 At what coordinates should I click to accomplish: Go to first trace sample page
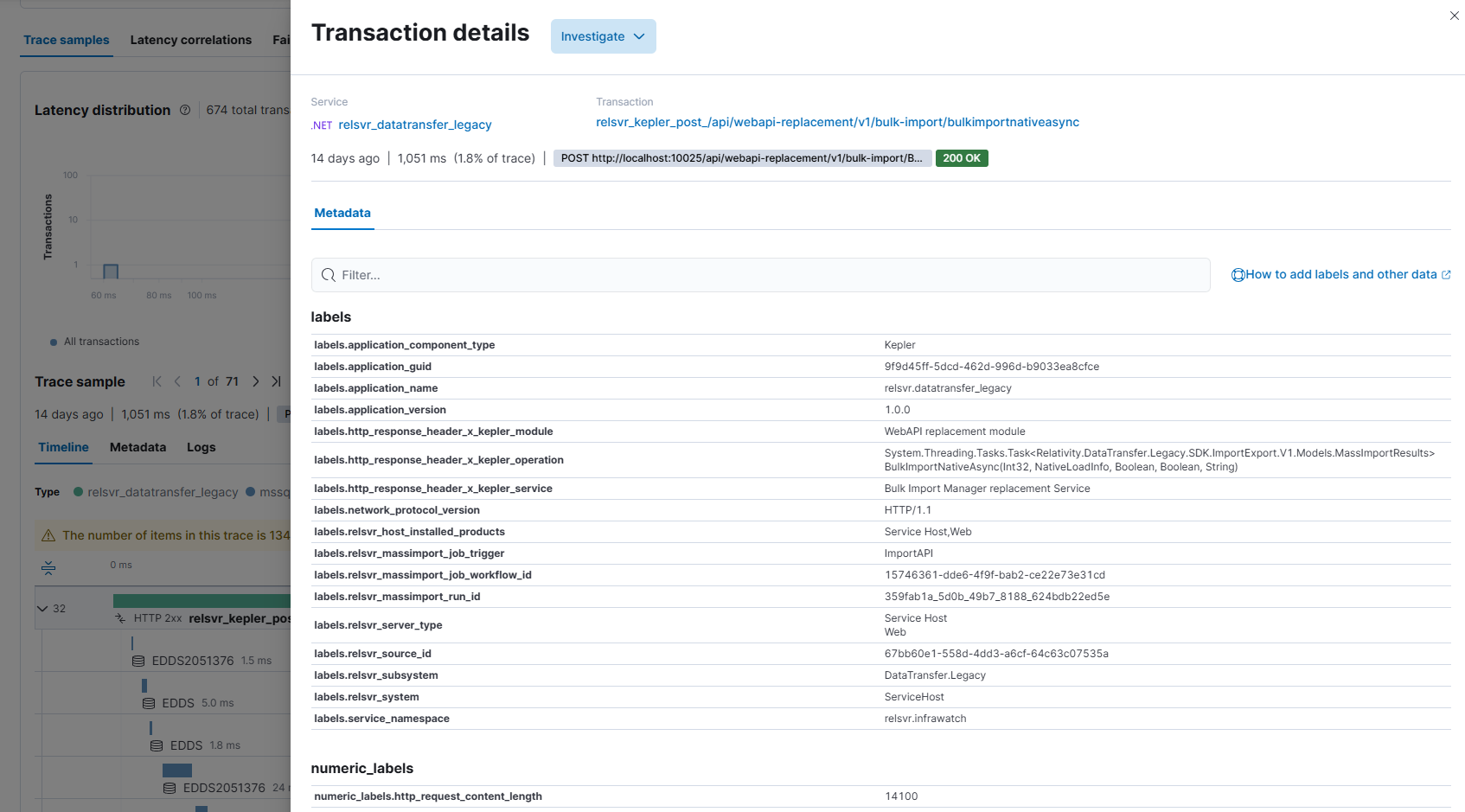(157, 381)
